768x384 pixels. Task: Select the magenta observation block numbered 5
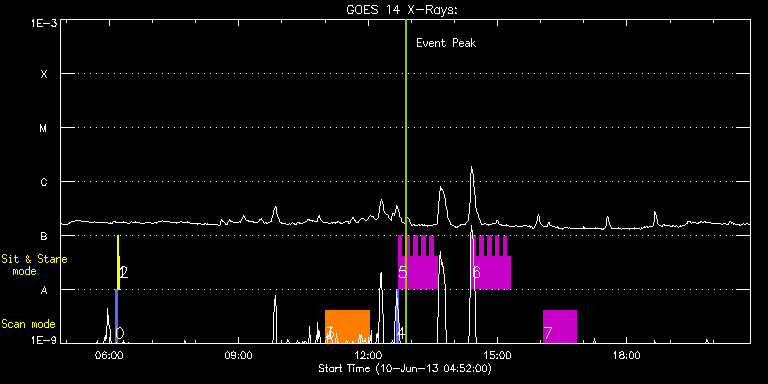click(x=418, y=263)
